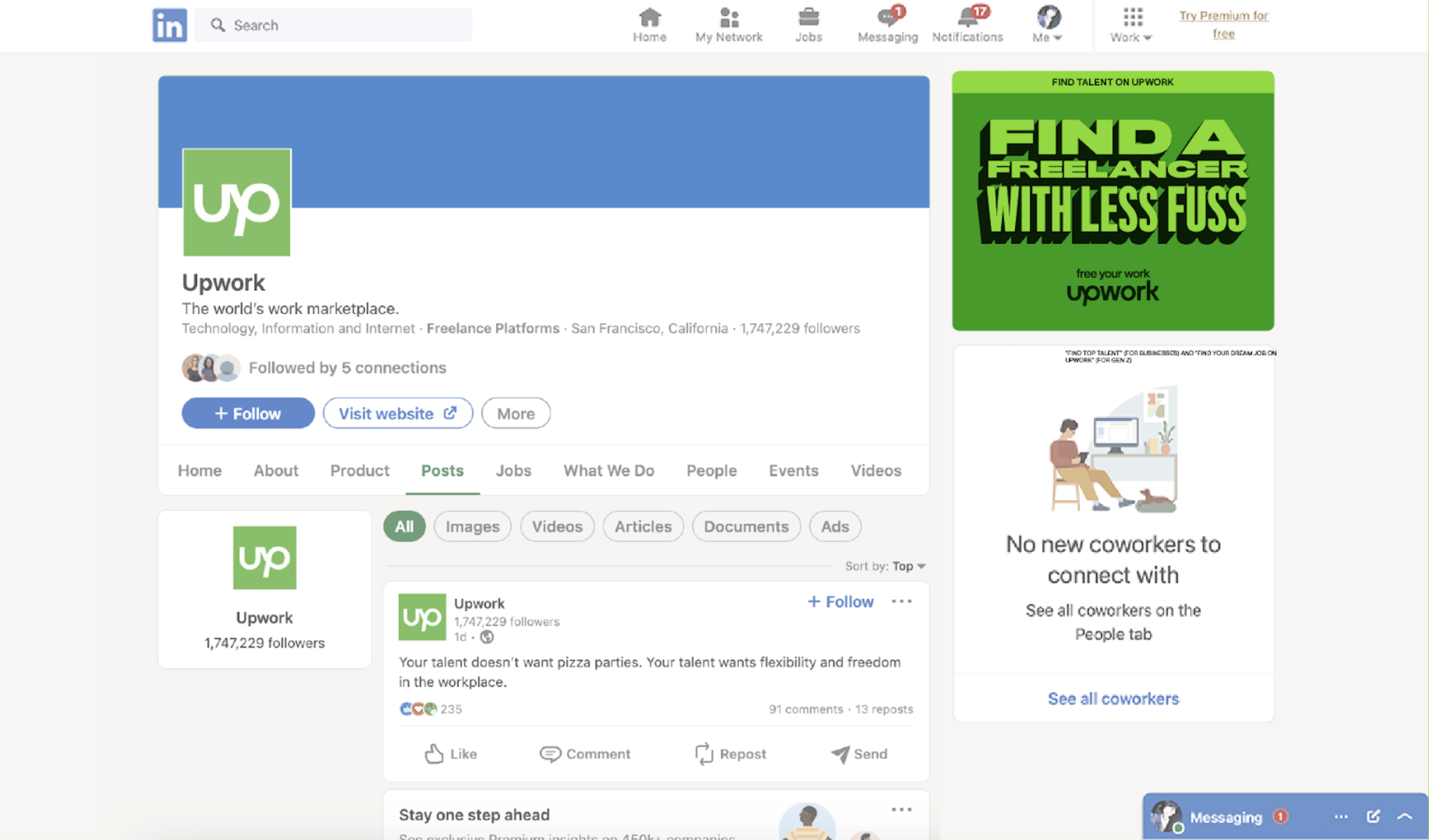Send the Upwork post

tap(859, 753)
